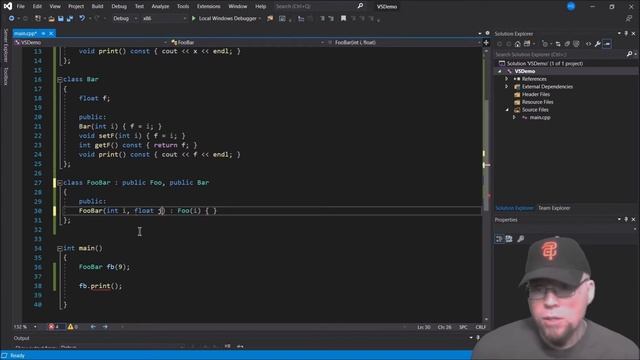Open the x86 platform dropdown
Image resolution: width=640 pixels, height=360 pixels.
point(164,18)
